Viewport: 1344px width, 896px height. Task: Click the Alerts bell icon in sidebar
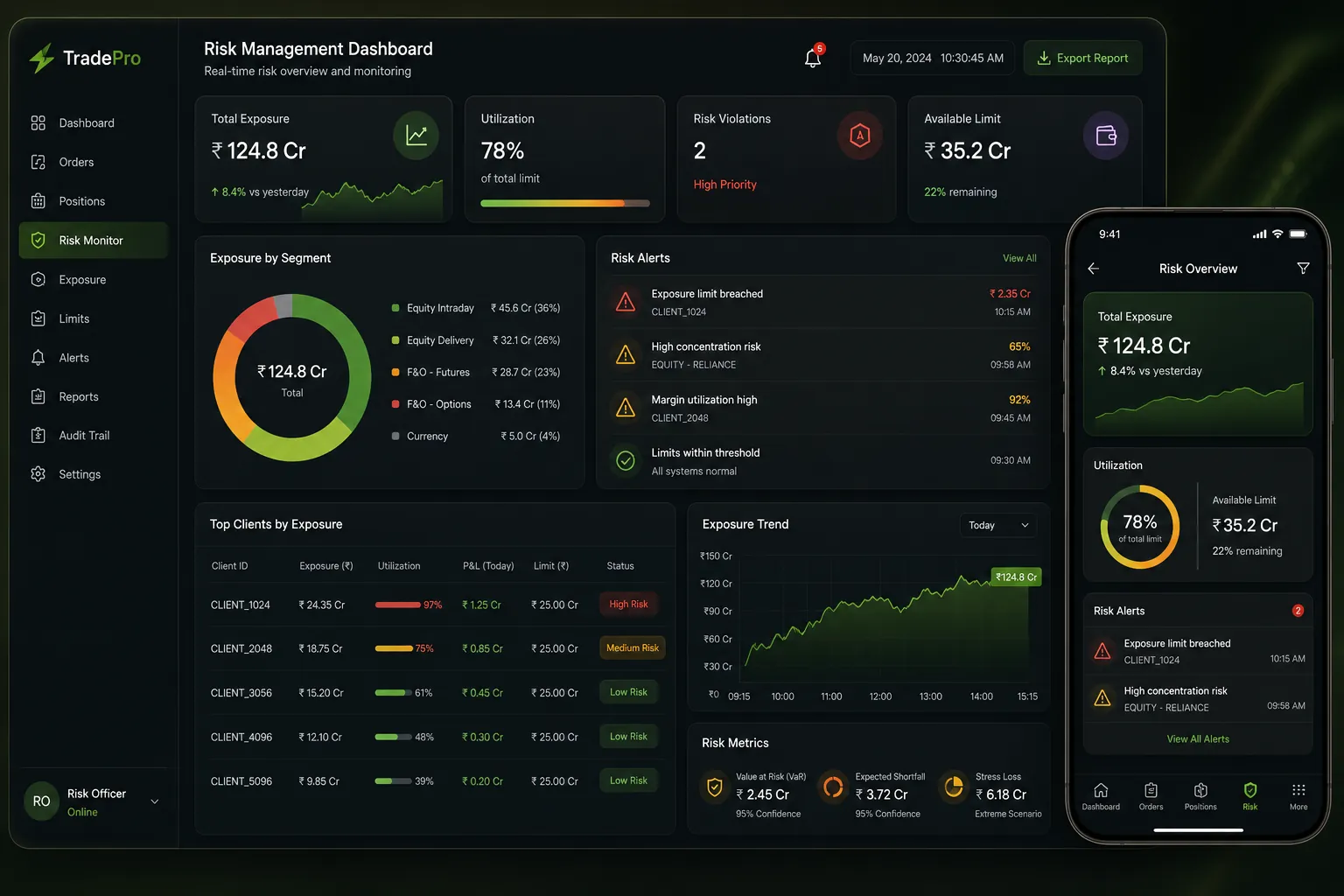click(x=38, y=358)
